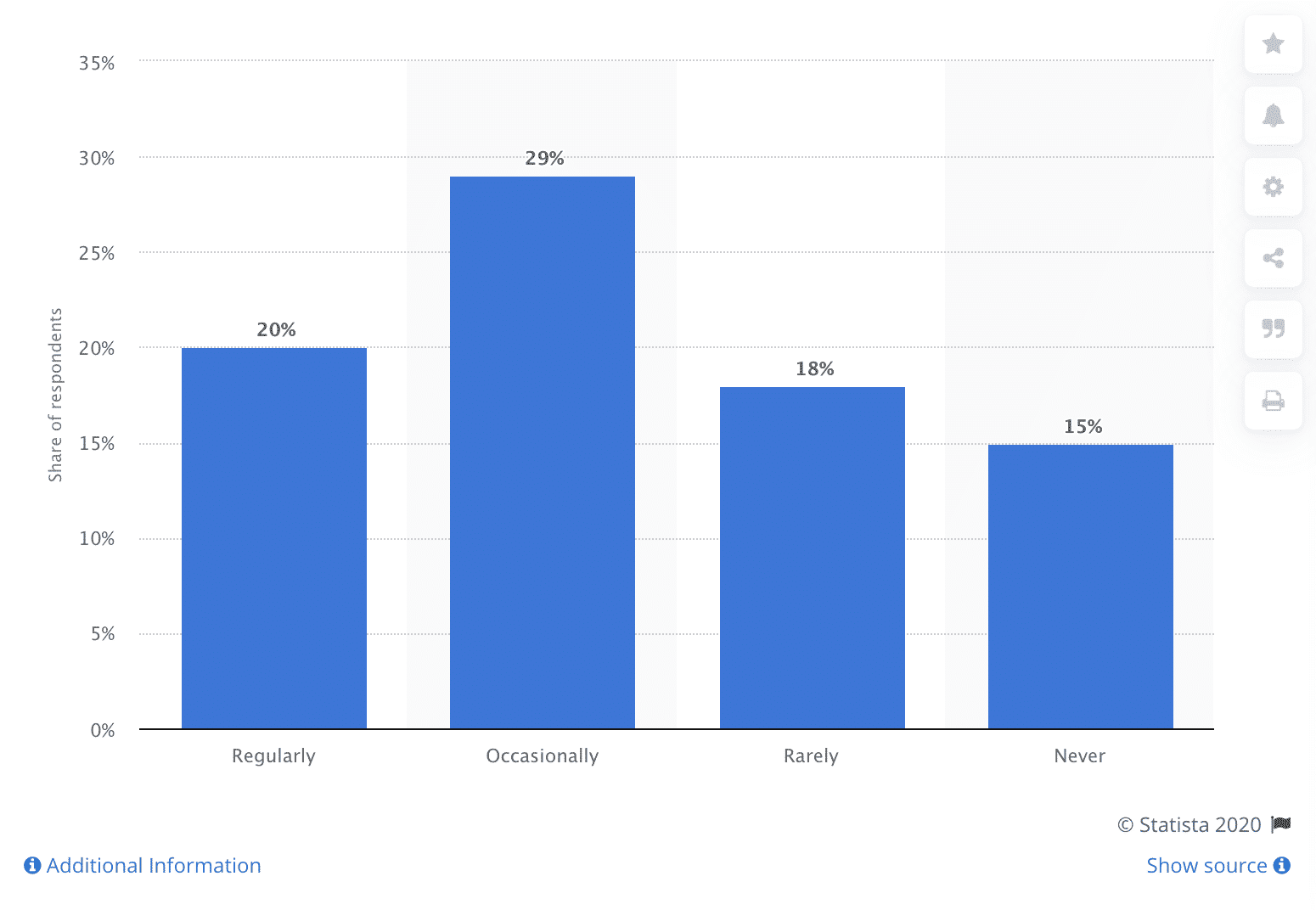Click the Occasionally x-axis category label

pos(543,756)
